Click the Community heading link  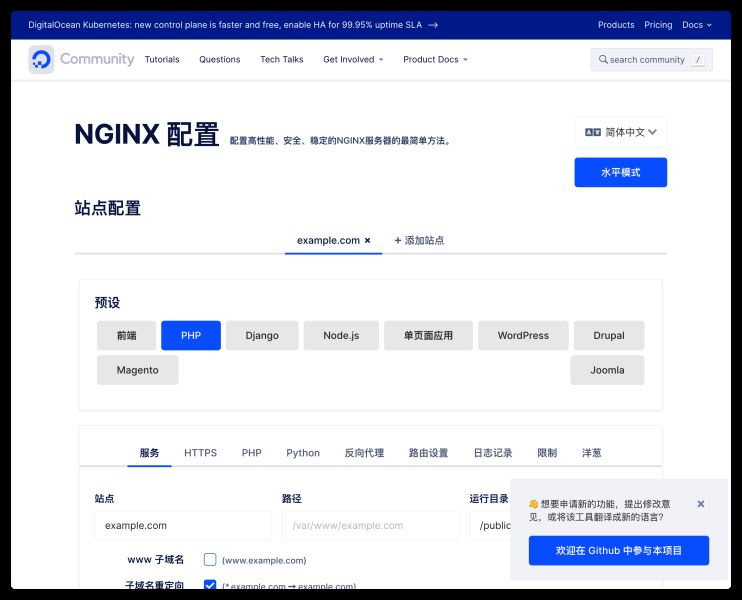(x=97, y=59)
